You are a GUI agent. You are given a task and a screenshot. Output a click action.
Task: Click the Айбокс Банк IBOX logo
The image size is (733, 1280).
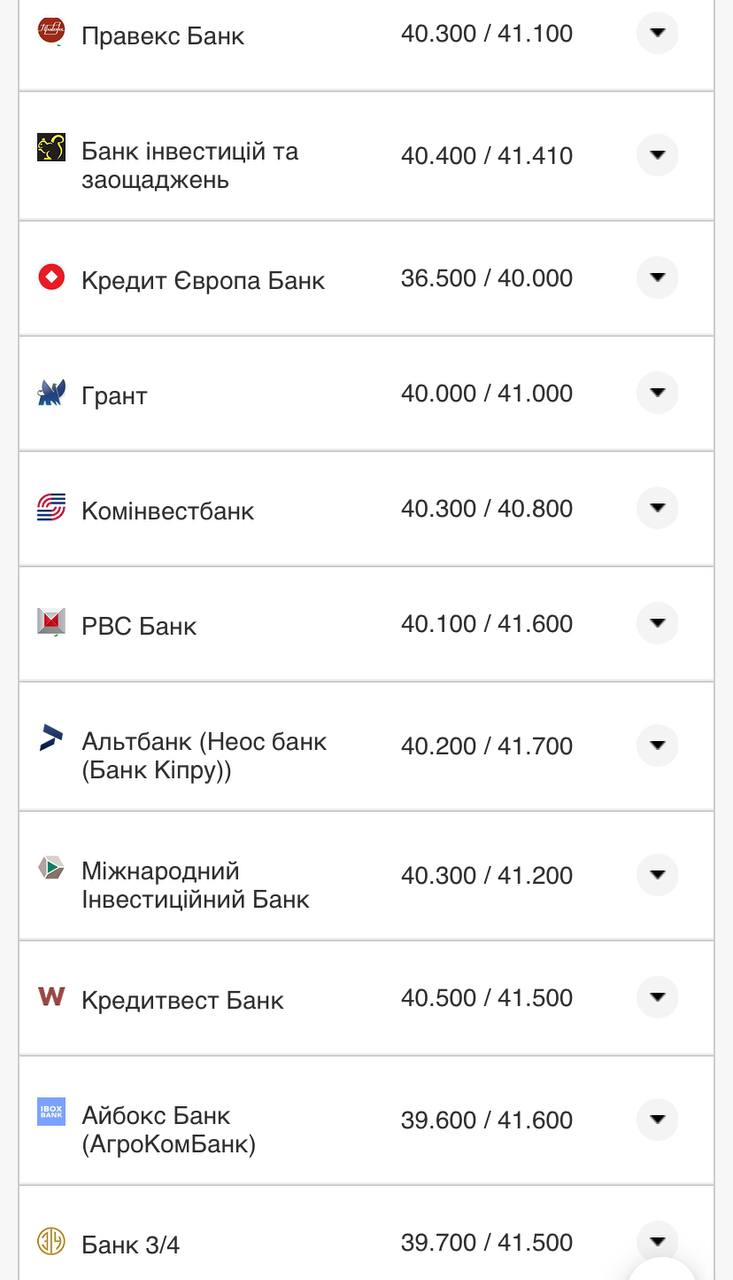51,1111
